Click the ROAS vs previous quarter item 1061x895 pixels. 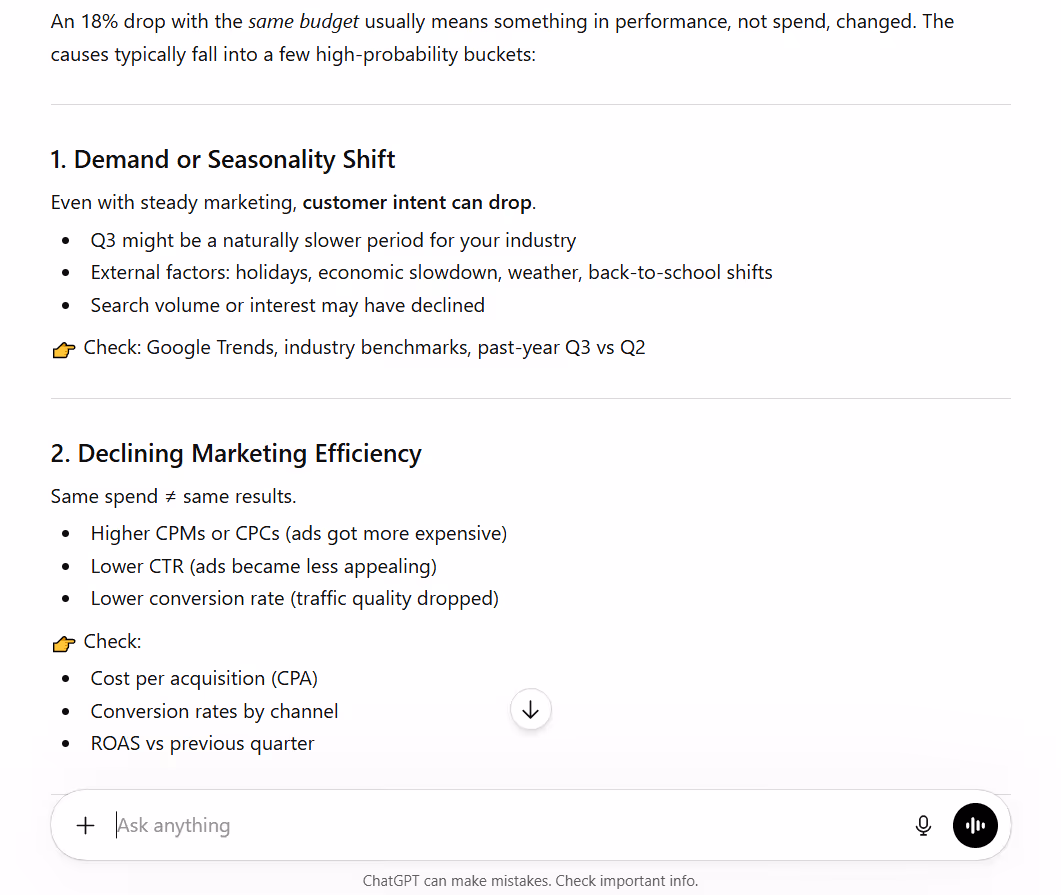pos(202,743)
